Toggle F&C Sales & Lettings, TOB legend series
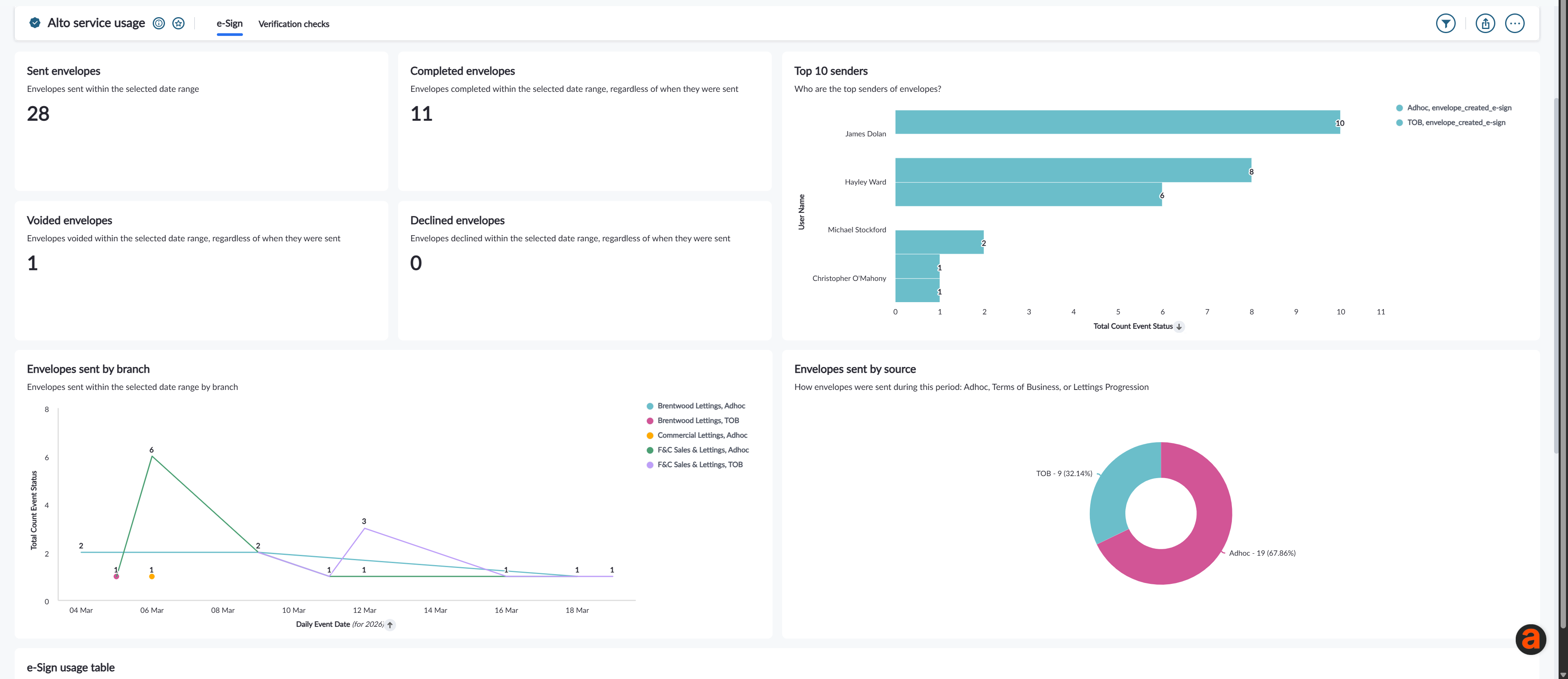Screen dimensions: 1568x679 pyautogui.click(x=695, y=464)
